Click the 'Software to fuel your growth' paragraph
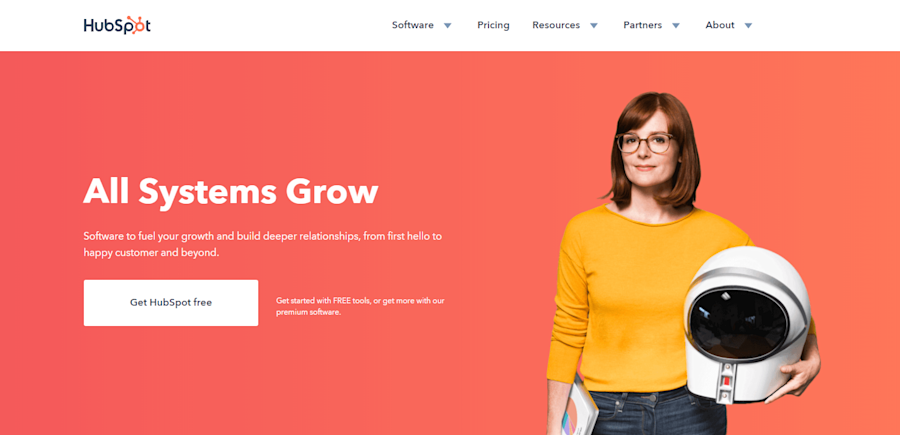 (x=263, y=244)
